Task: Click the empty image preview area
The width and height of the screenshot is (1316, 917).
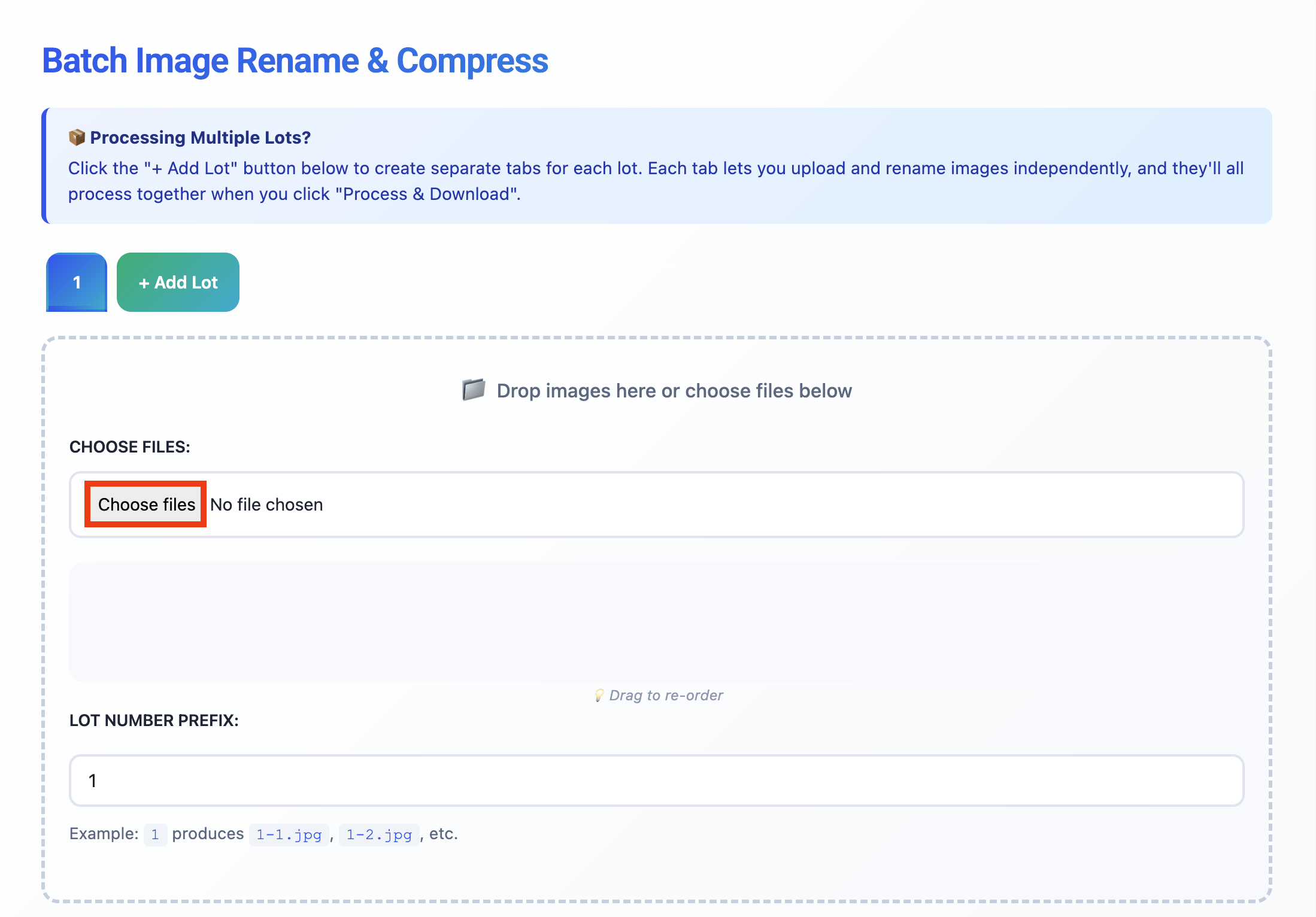Action: coord(656,621)
